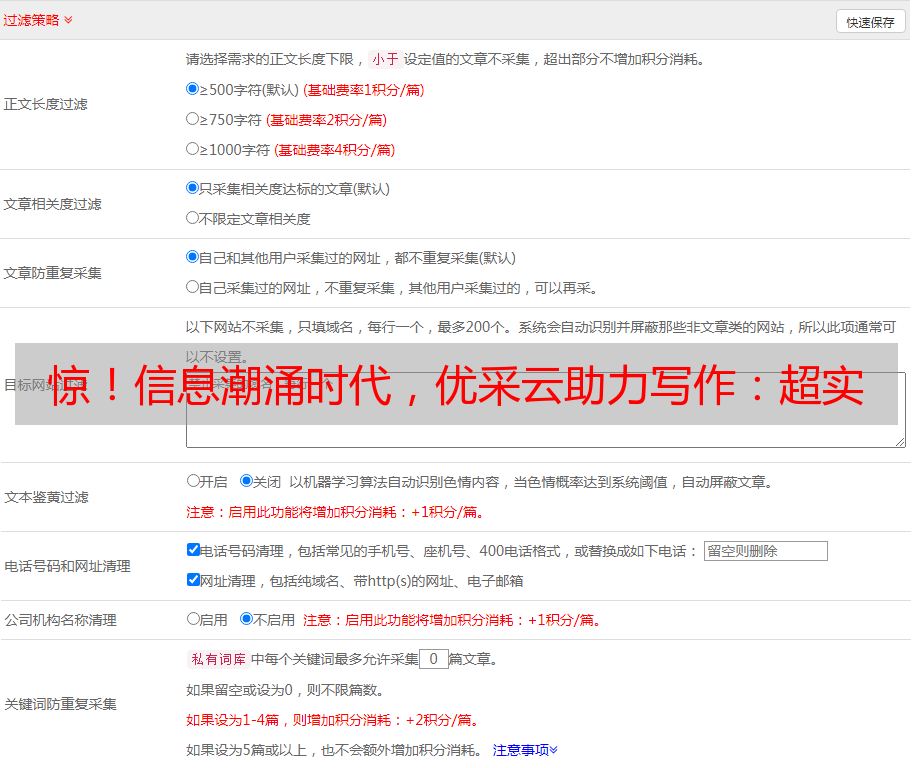Screen dimensions: 912x768
Task: Choose 不限定文章相关度 option
Action: [193, 218]
